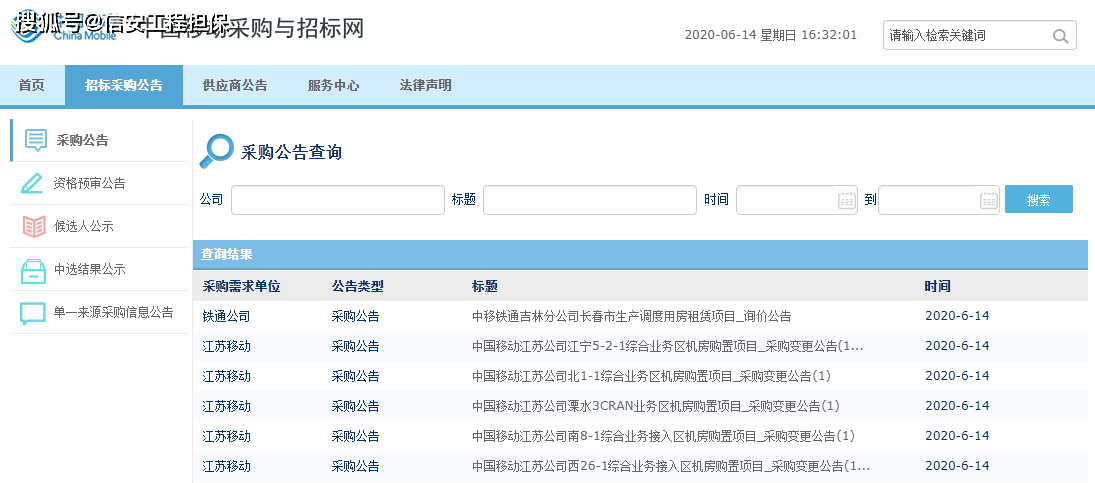Click the 标题 column header in results
This screenshot has width=1095, height=483.
(x=485, y=286)
